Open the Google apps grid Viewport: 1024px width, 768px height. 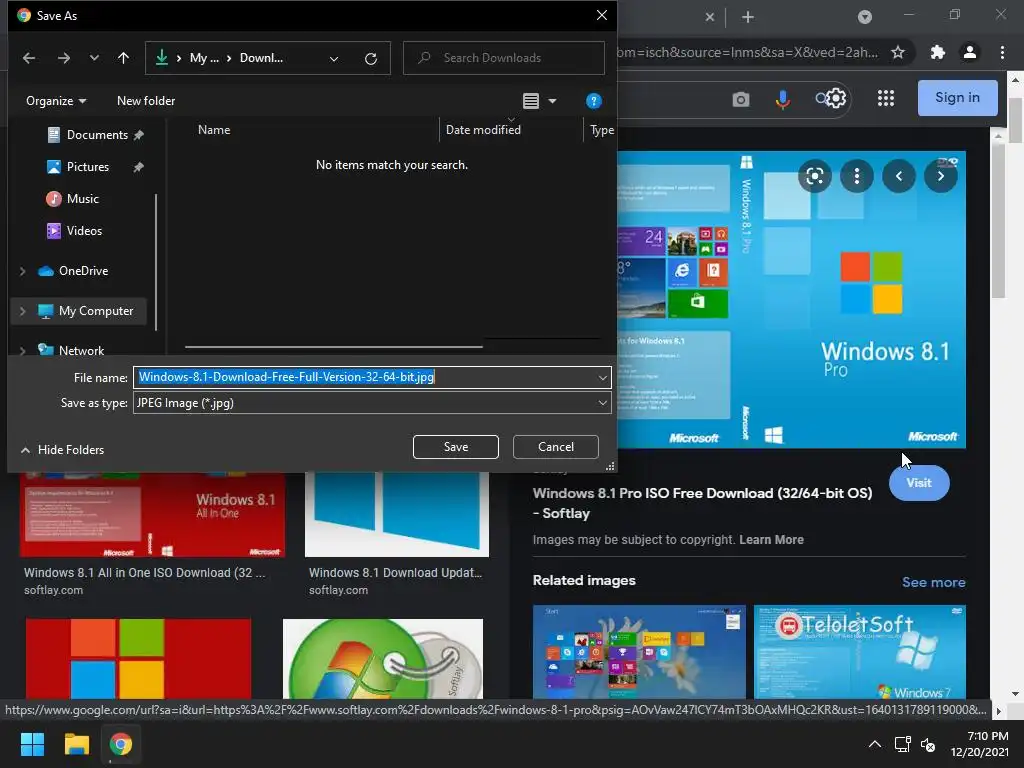886,98
